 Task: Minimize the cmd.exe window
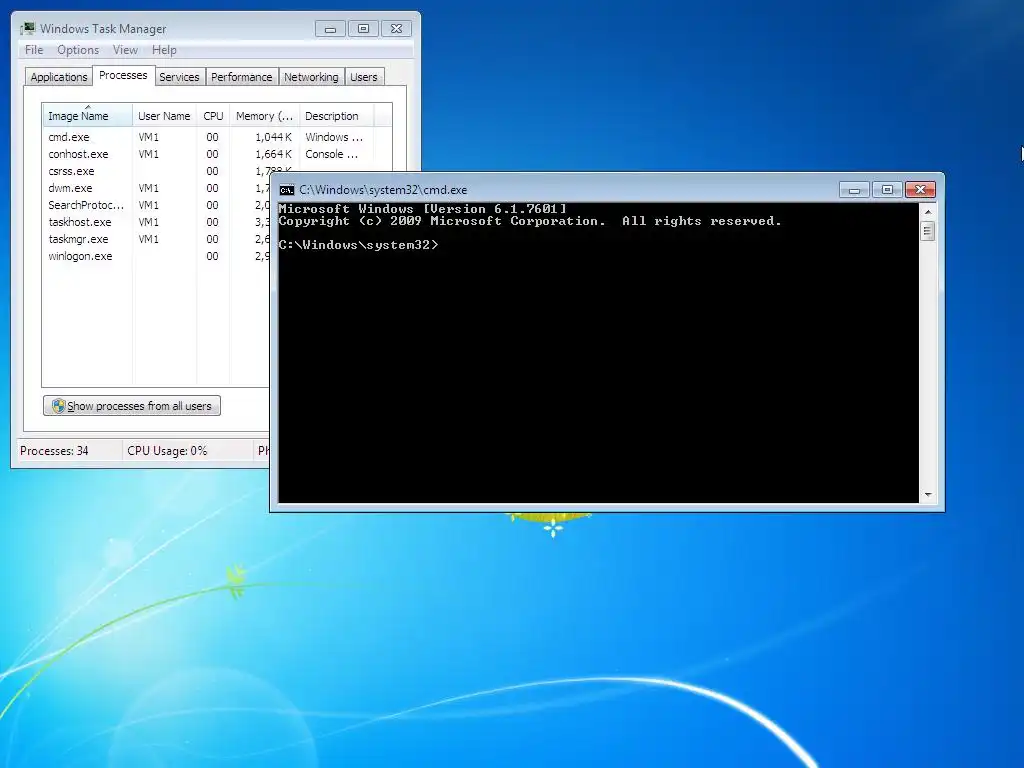(x=854, y=190)
